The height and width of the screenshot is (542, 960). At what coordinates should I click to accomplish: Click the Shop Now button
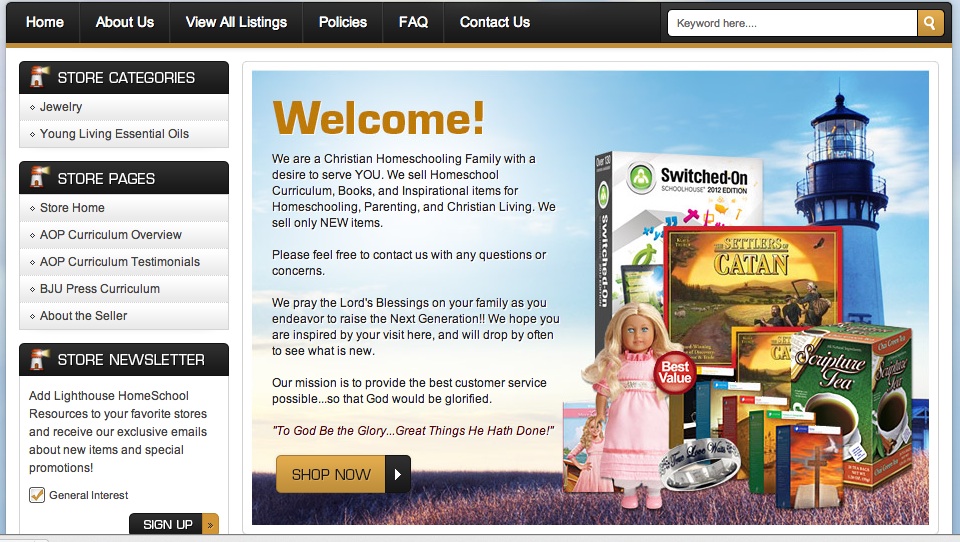pos(343,474)
